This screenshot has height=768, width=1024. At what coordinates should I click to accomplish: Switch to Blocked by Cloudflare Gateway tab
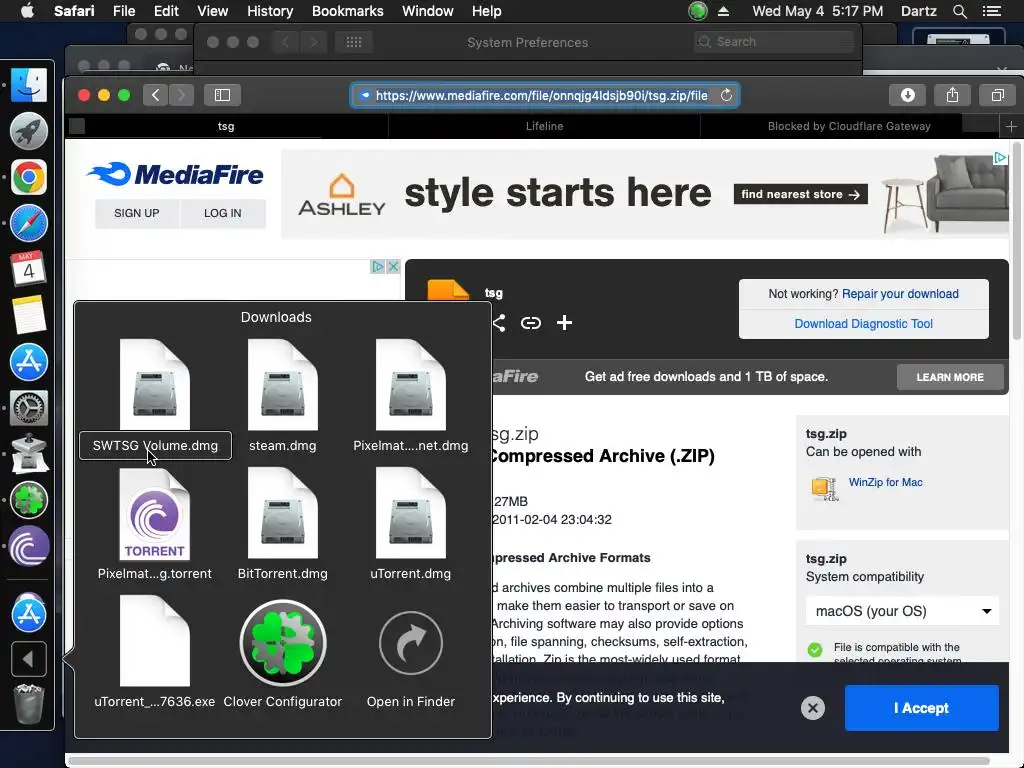tap(849, 126)
